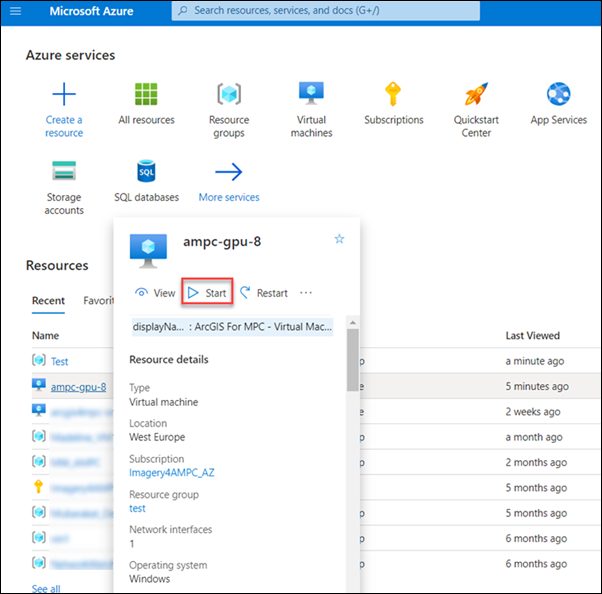This screenshot has height=594, width=602.
Task: Open the 'test' resource group link
Action: pos(137,508)
